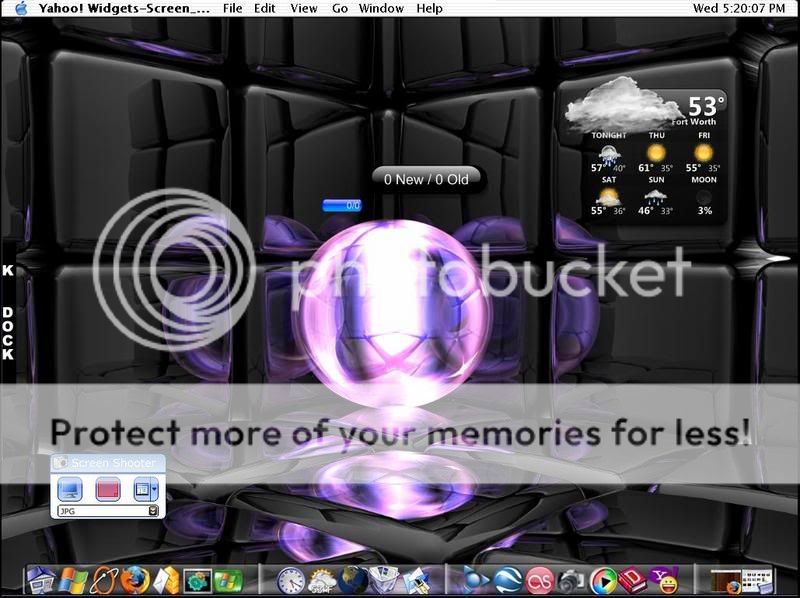Click the '0 New / 0 Old' mail counter
The width and height of the screenshot is (800, 598).
(426, 179)
